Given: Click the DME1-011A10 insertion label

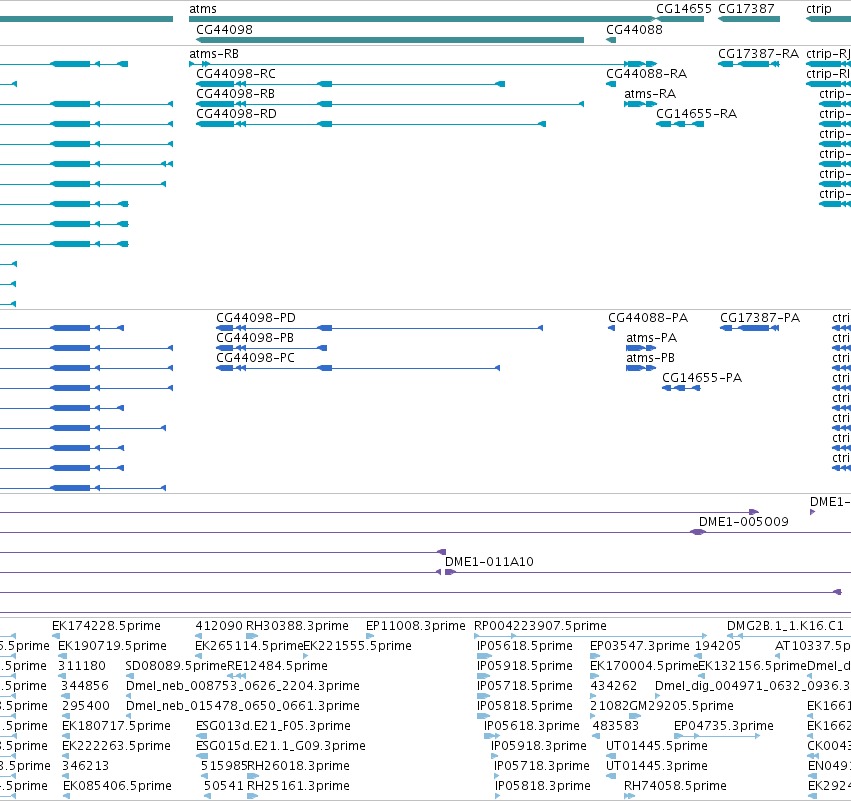Looking at the screenshot, I should coord(489,562).
